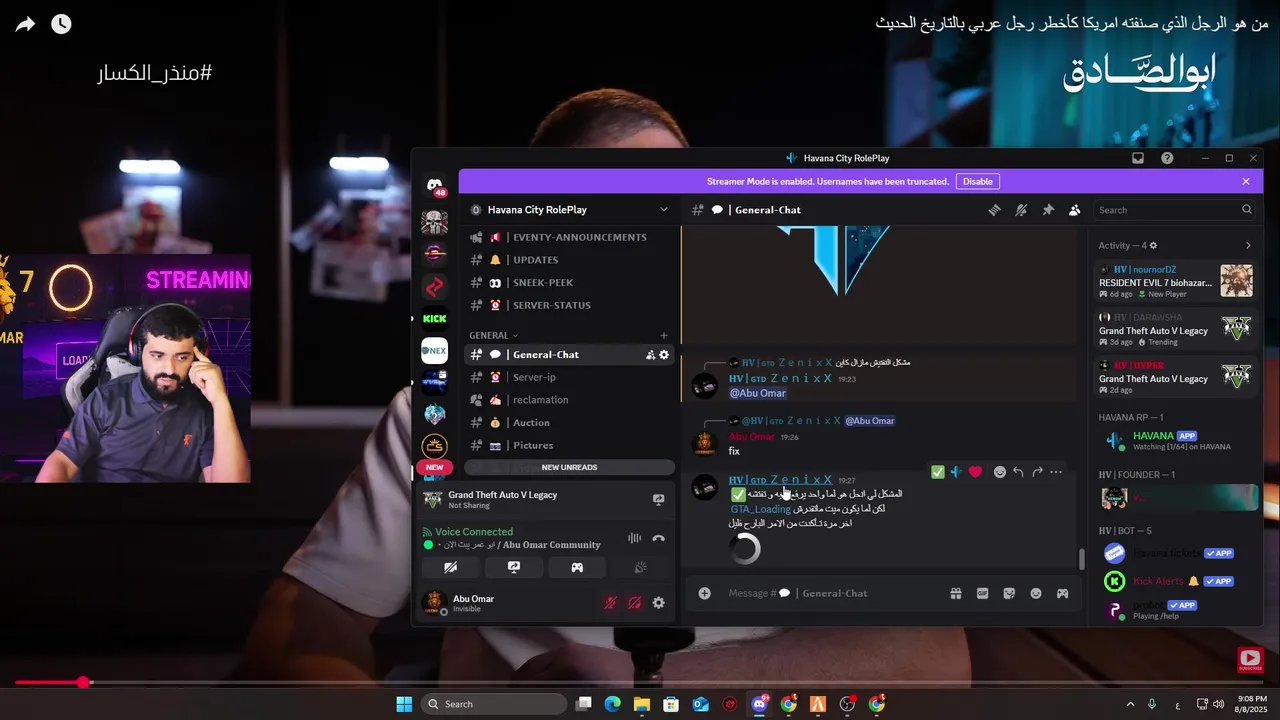Start an activity with the controller button
The width and height of the screenshot is (1280, 720).
click(577, 567)
